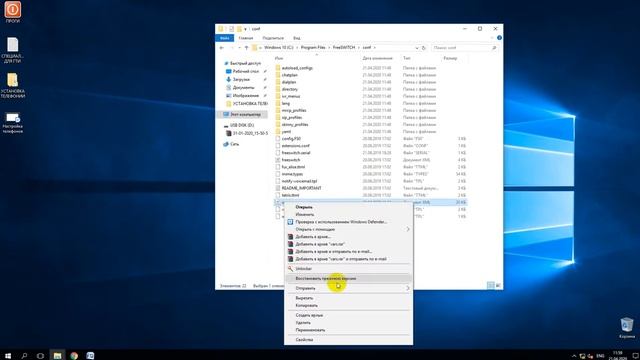This screenshot has height=360, width=640.
Task: Open the Windows Start menu
Action: click(8, 356)
